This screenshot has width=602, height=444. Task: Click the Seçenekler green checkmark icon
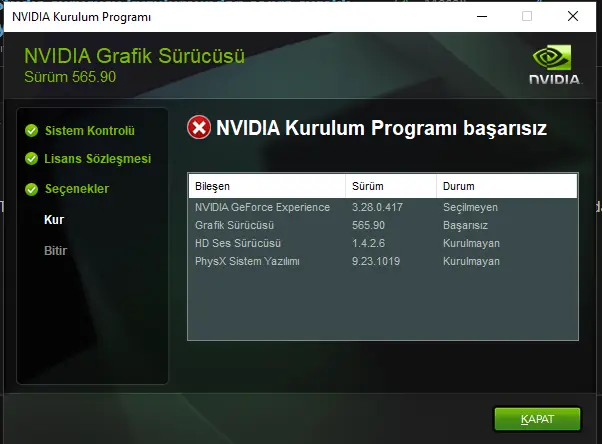pyautogui.click(x=31, y=189)
